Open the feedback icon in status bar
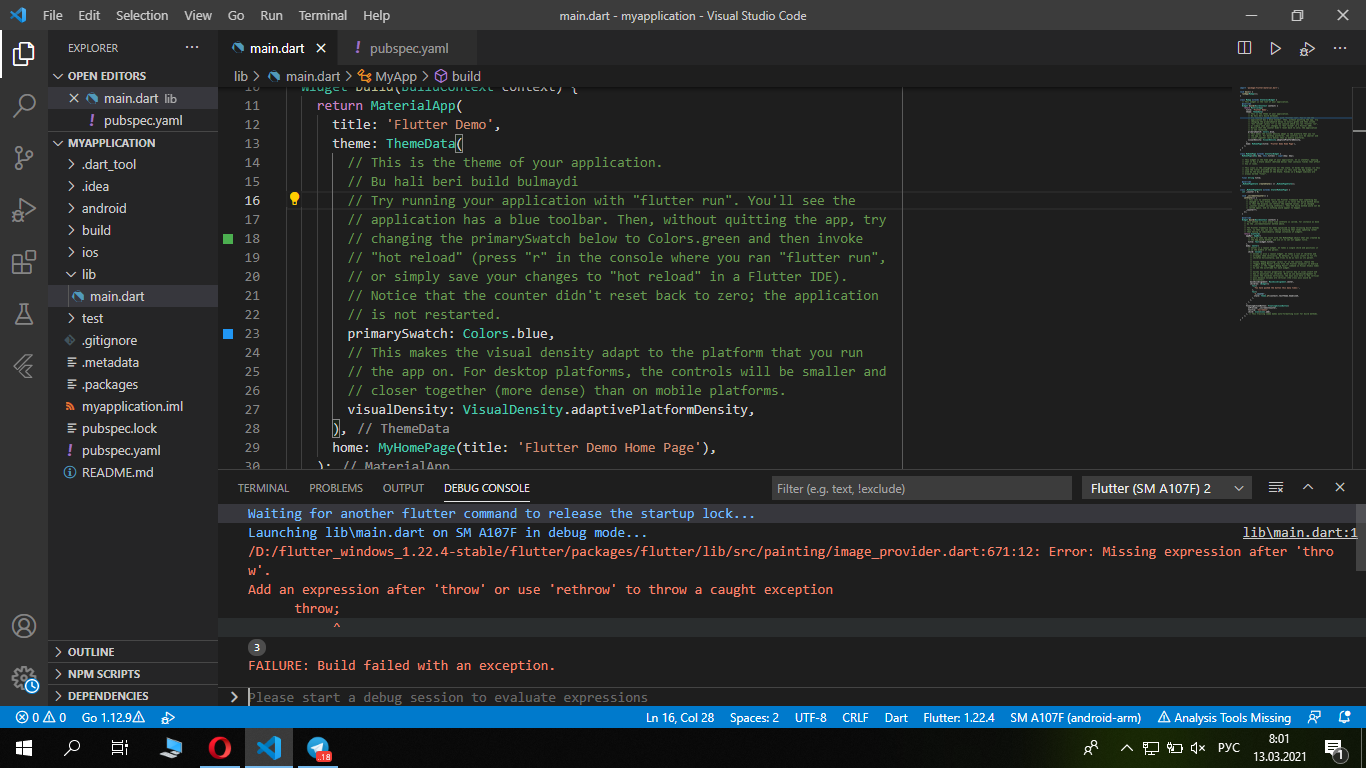This screenshot has height=768, width=1366. click(1316, 718)
